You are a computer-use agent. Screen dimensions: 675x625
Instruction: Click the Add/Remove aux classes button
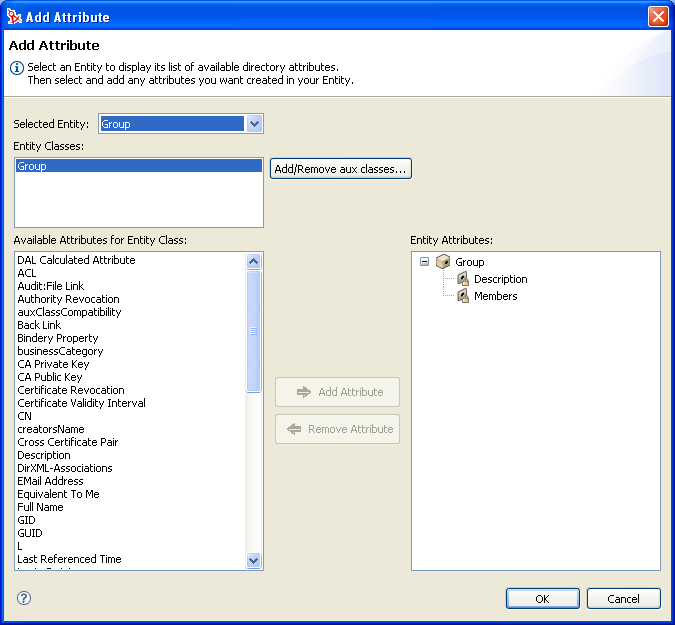point(341,169)
